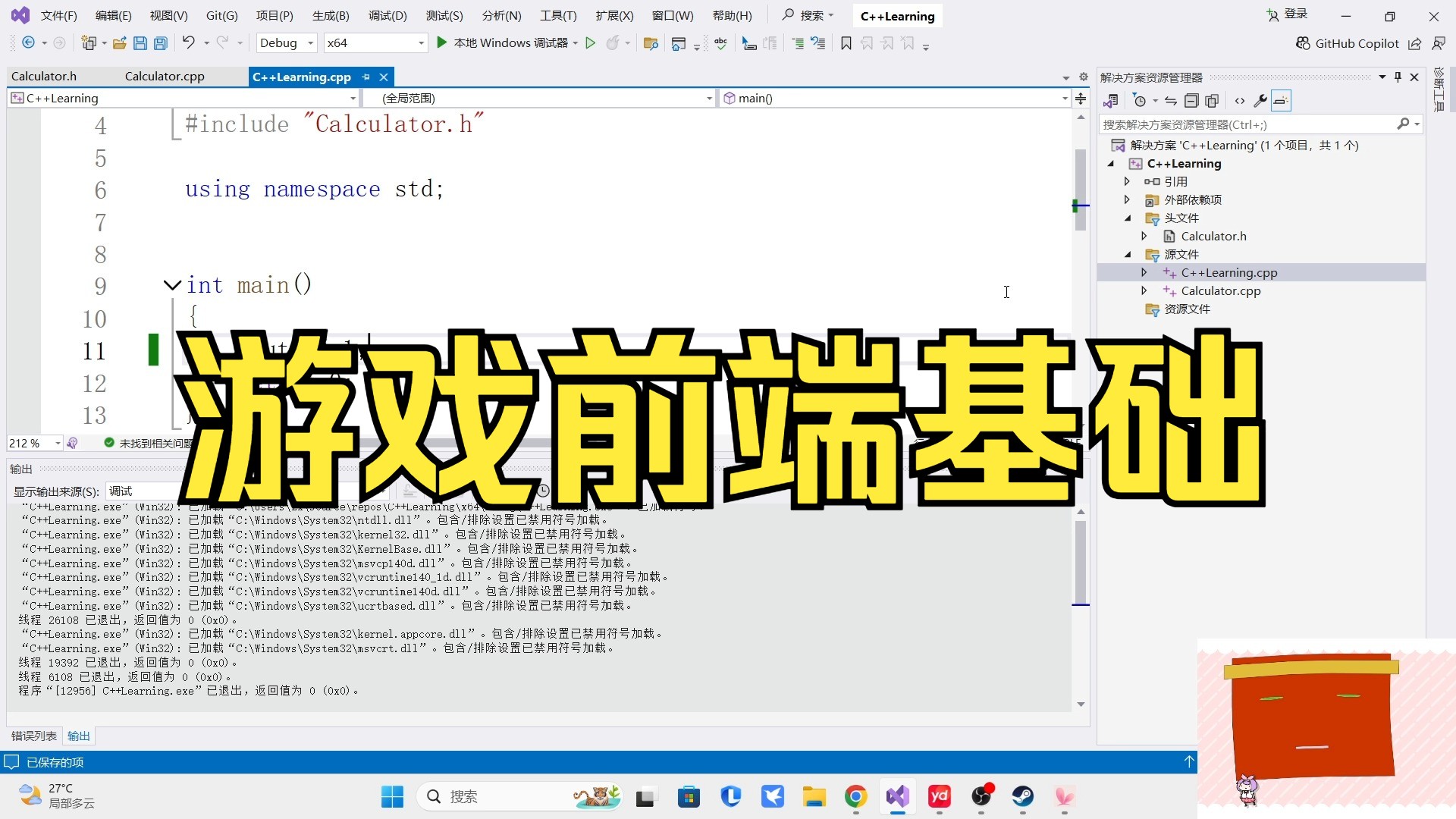Show all files icon in Solution Explorer

pos(1212,101)
